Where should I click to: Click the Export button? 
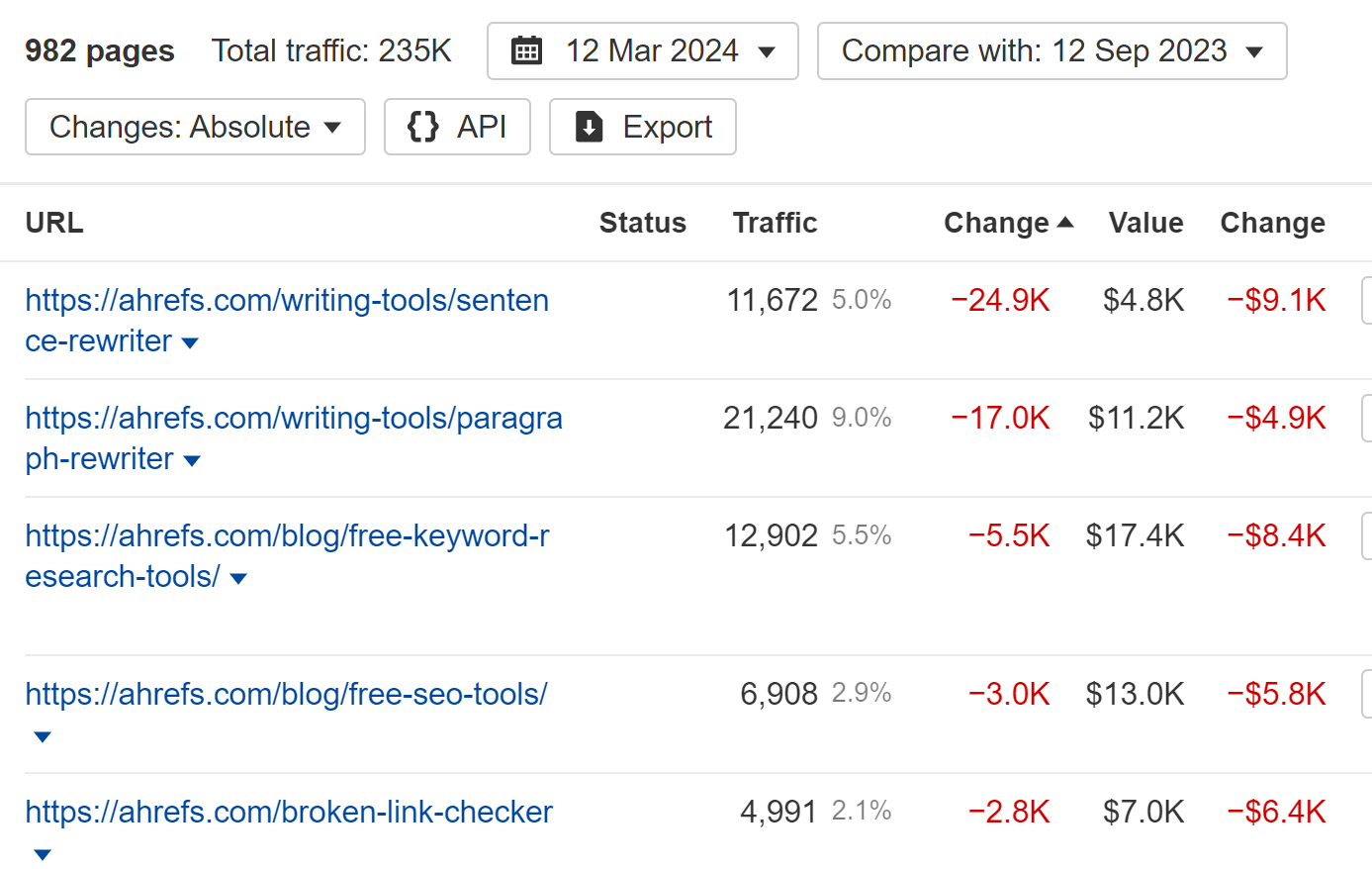(642, 127)
